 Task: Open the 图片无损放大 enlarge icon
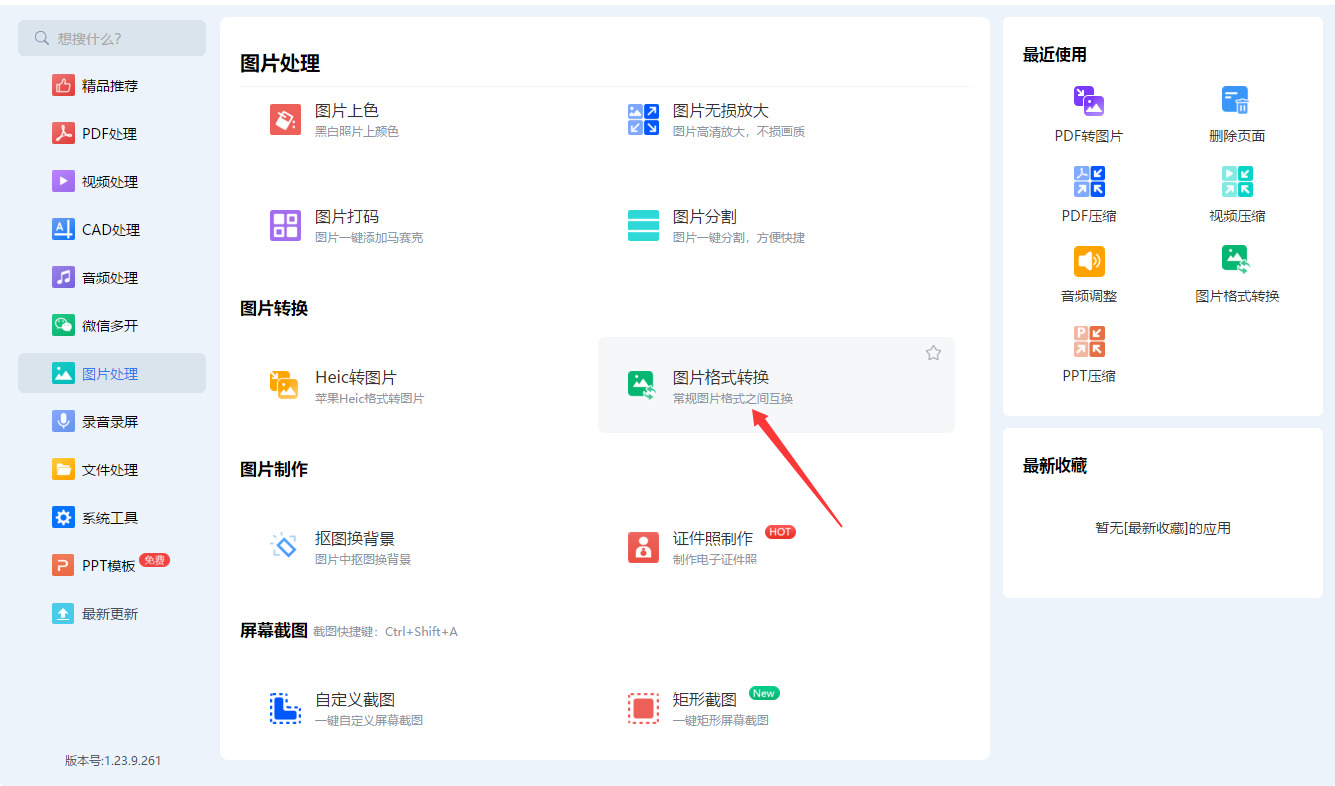click(643, 120)
